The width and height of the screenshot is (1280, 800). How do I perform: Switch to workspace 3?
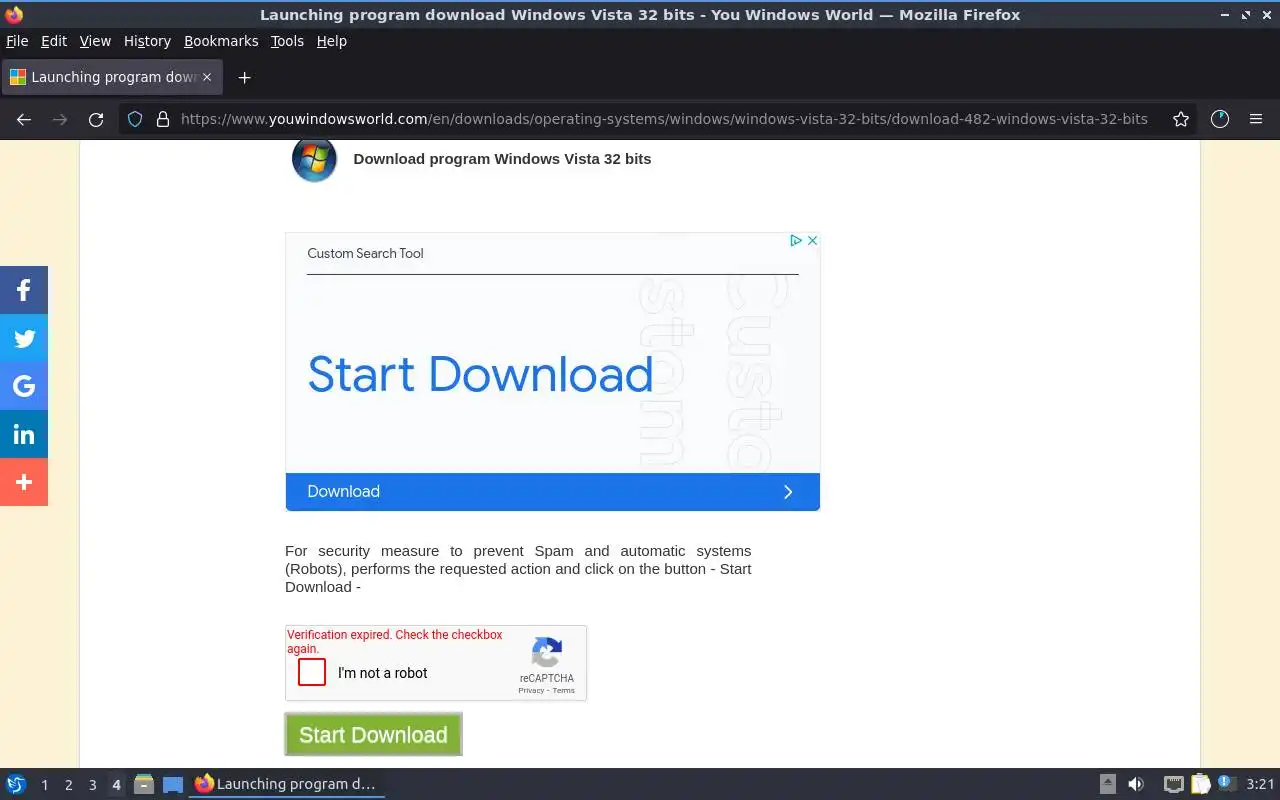(92, 785)
